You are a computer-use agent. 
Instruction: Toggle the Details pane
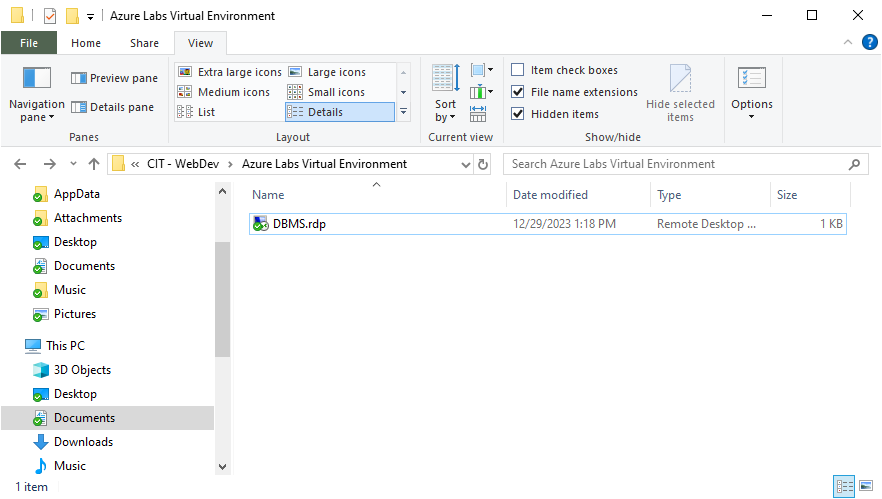coord(112,107)
